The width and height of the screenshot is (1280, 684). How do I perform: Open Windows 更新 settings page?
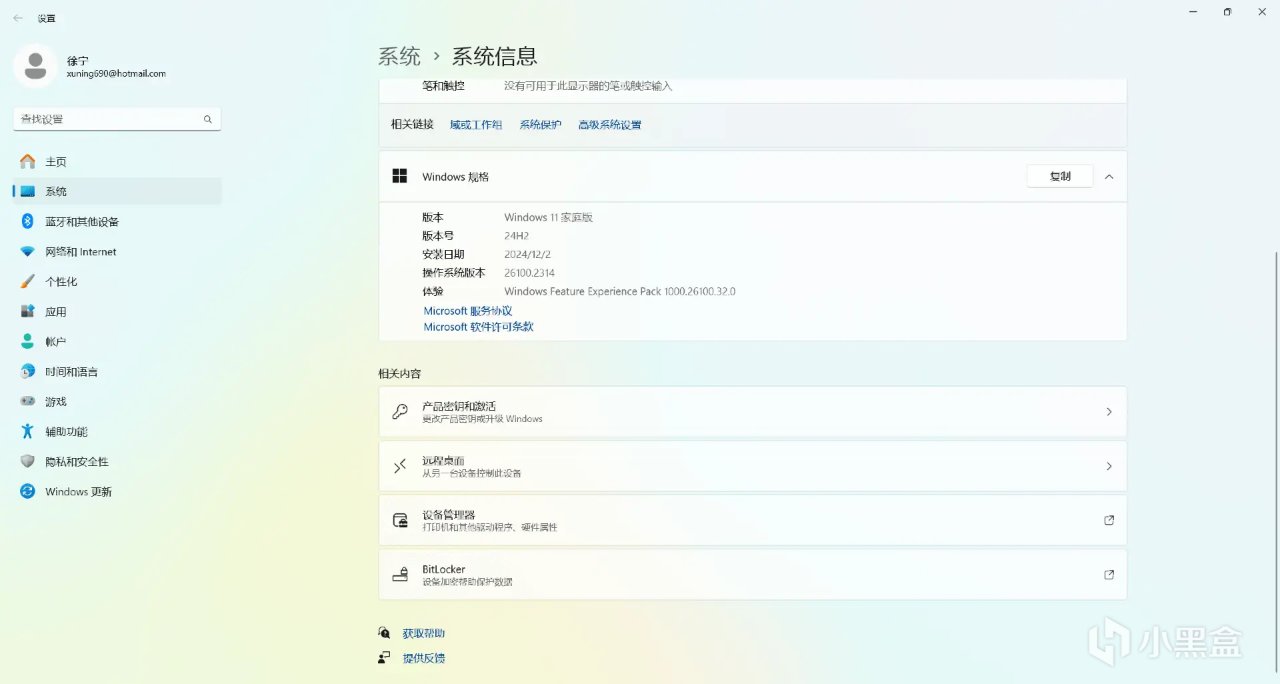(x=117, y=491)
